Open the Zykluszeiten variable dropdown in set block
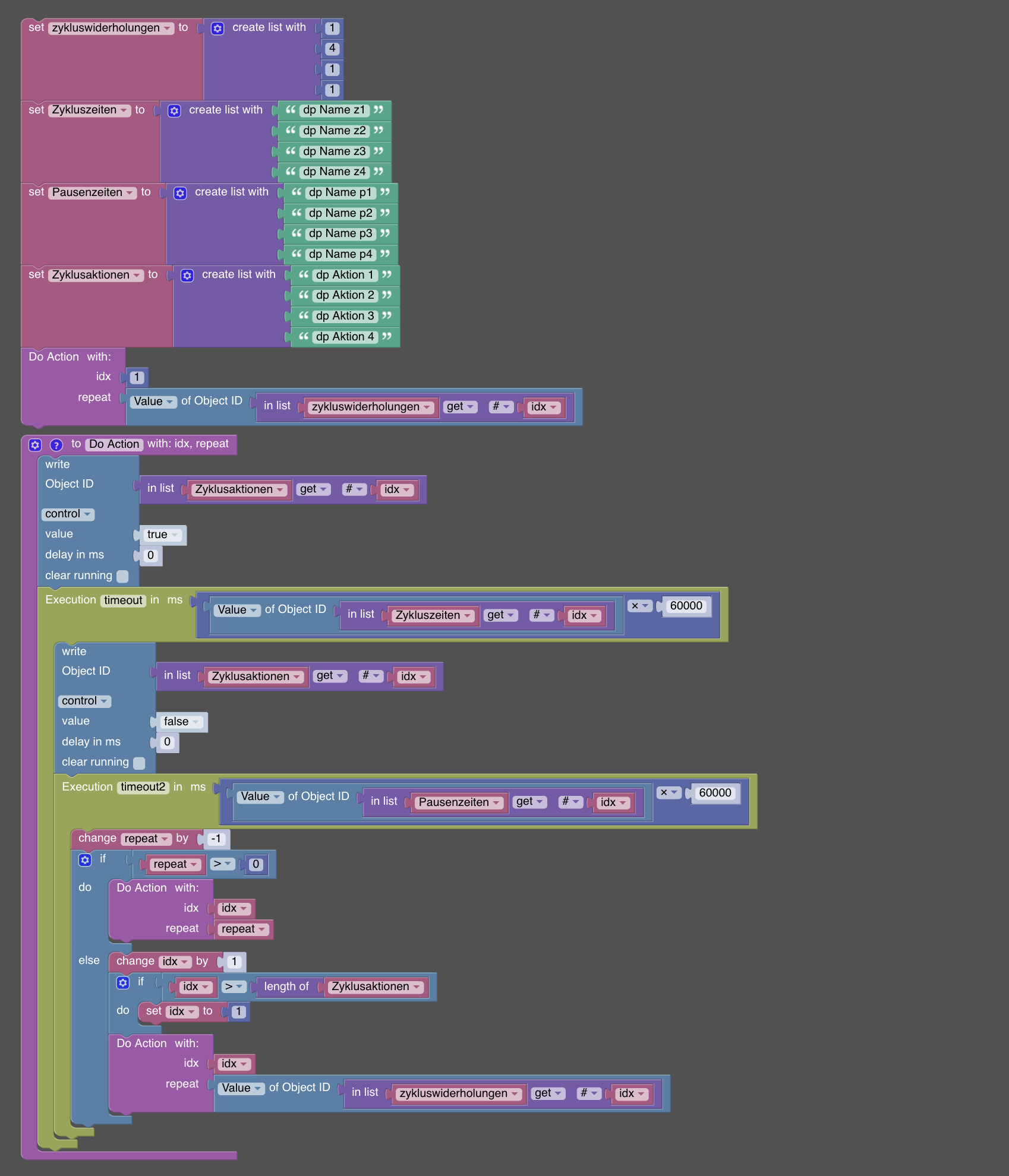This screenshot has width=1009, height=1176. (x=90, y=110)
